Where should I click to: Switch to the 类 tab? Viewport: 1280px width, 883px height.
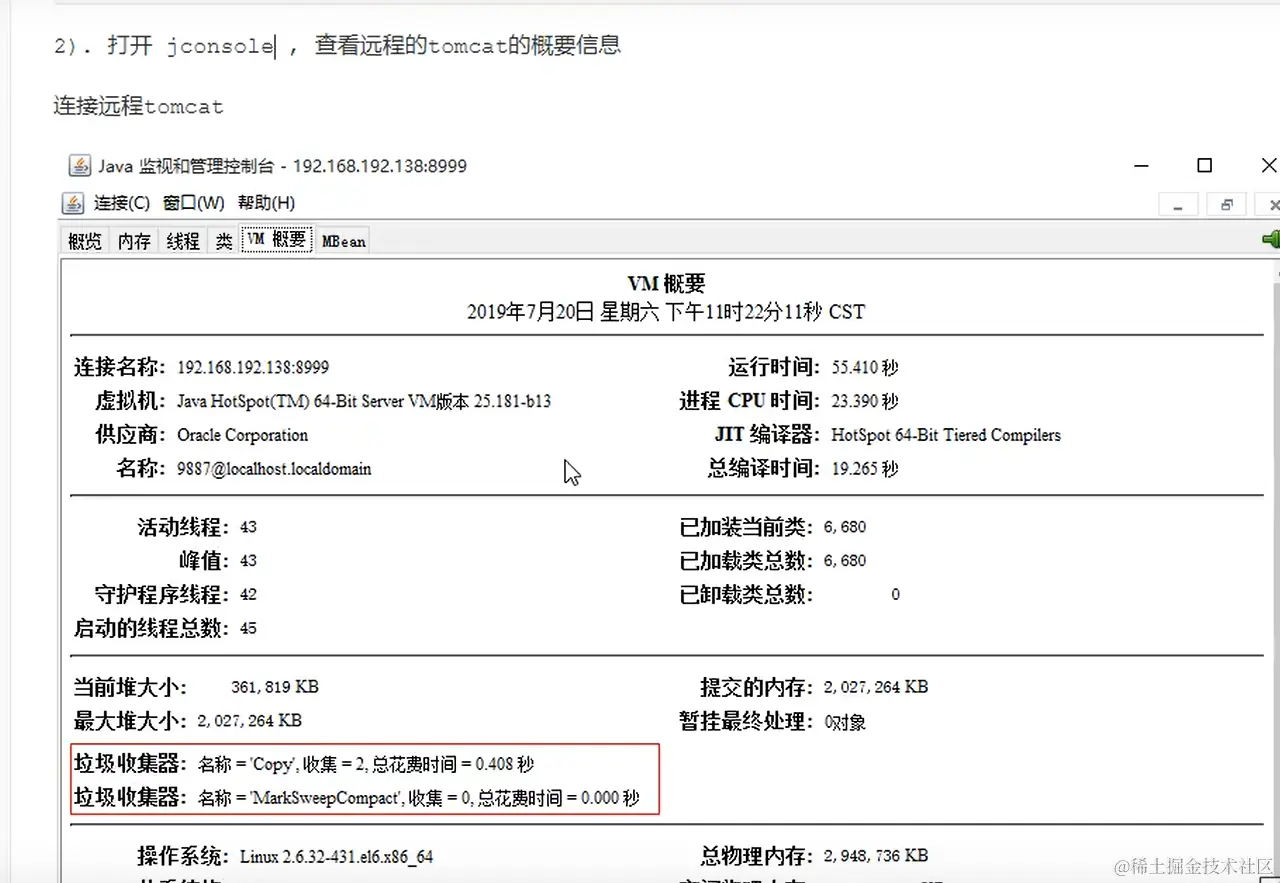[224, 241]
